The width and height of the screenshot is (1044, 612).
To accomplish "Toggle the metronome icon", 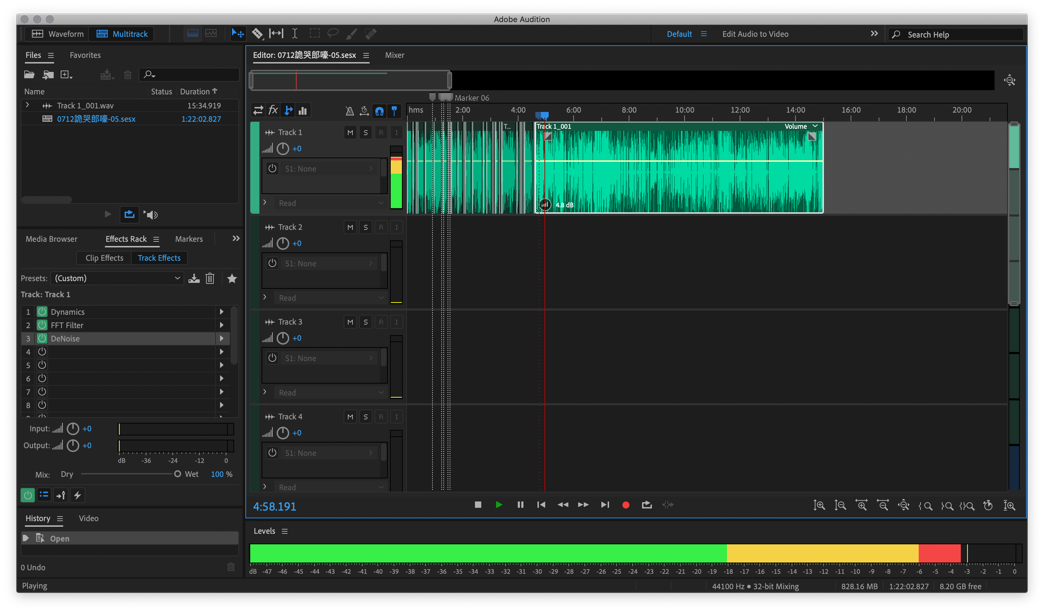I will click(350, 111).
